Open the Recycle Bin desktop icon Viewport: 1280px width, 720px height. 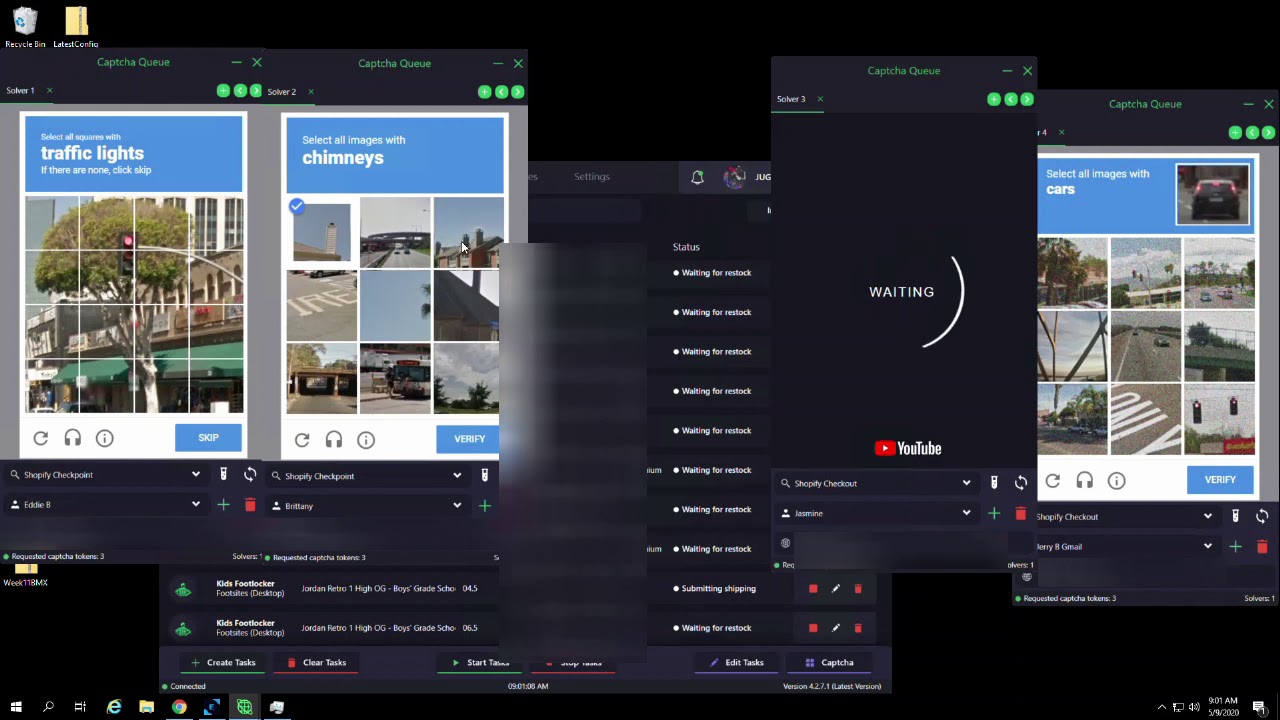(x=25, y=27)
